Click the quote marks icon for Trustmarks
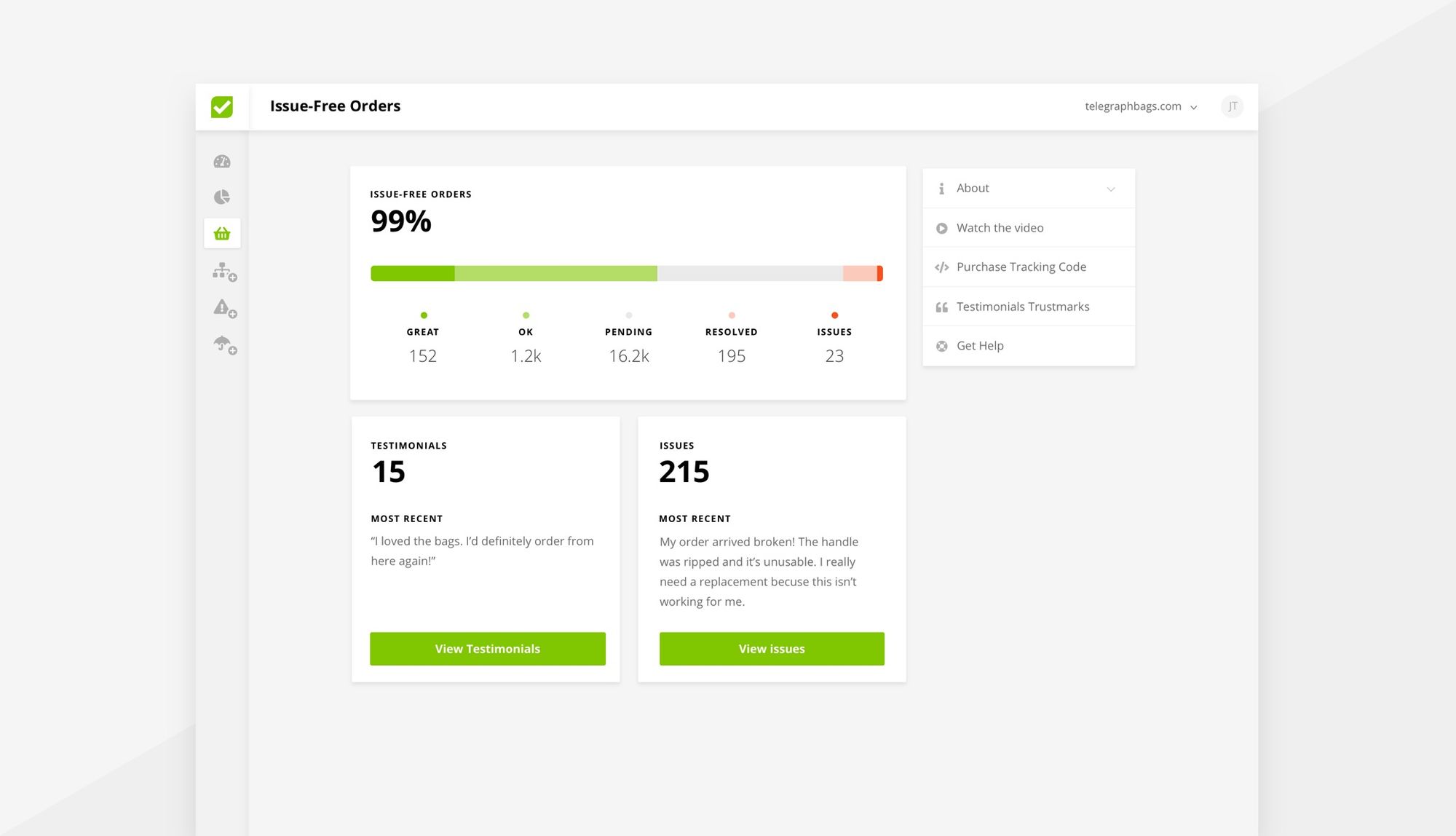The width and height of the screenshot is (1456, 836). [x=941, y=307]
